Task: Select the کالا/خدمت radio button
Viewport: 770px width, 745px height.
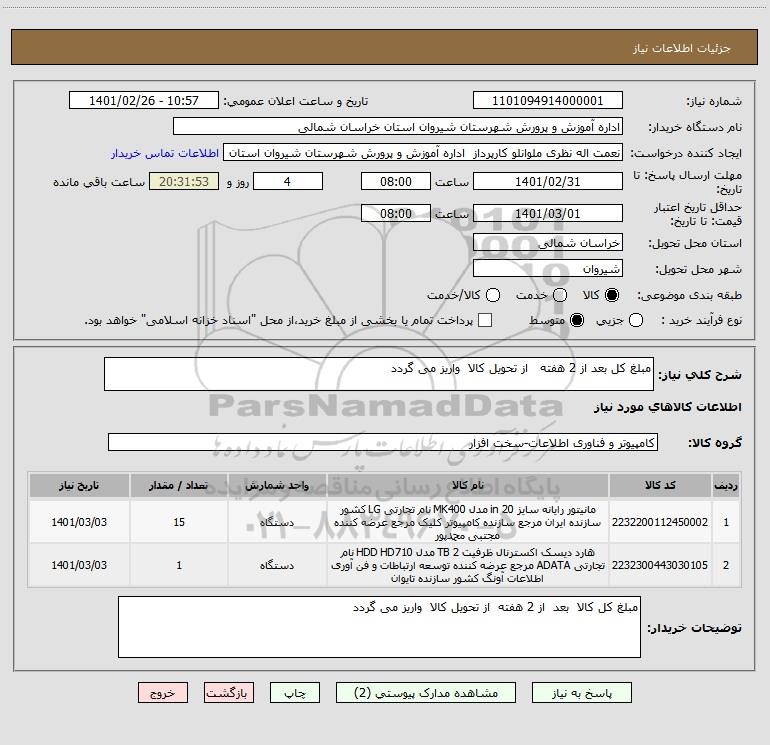Action: coord(493,295)
